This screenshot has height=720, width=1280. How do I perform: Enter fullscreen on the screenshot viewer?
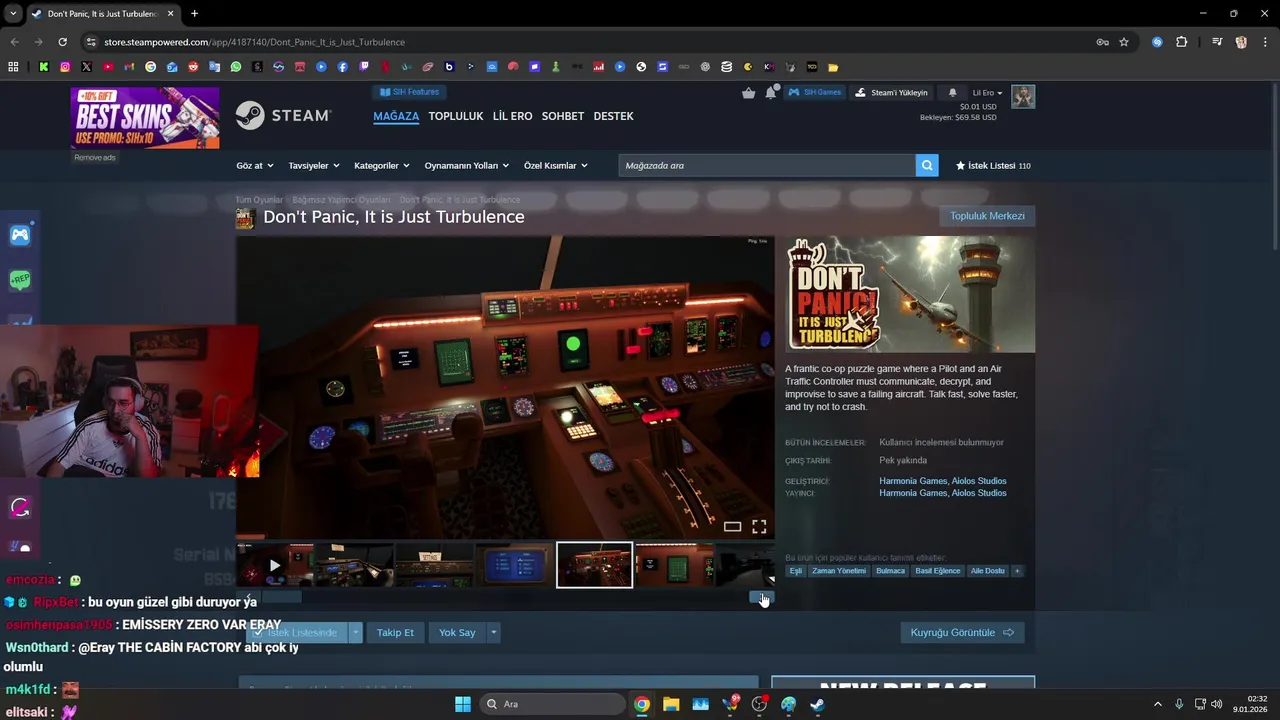click(759, 527)
